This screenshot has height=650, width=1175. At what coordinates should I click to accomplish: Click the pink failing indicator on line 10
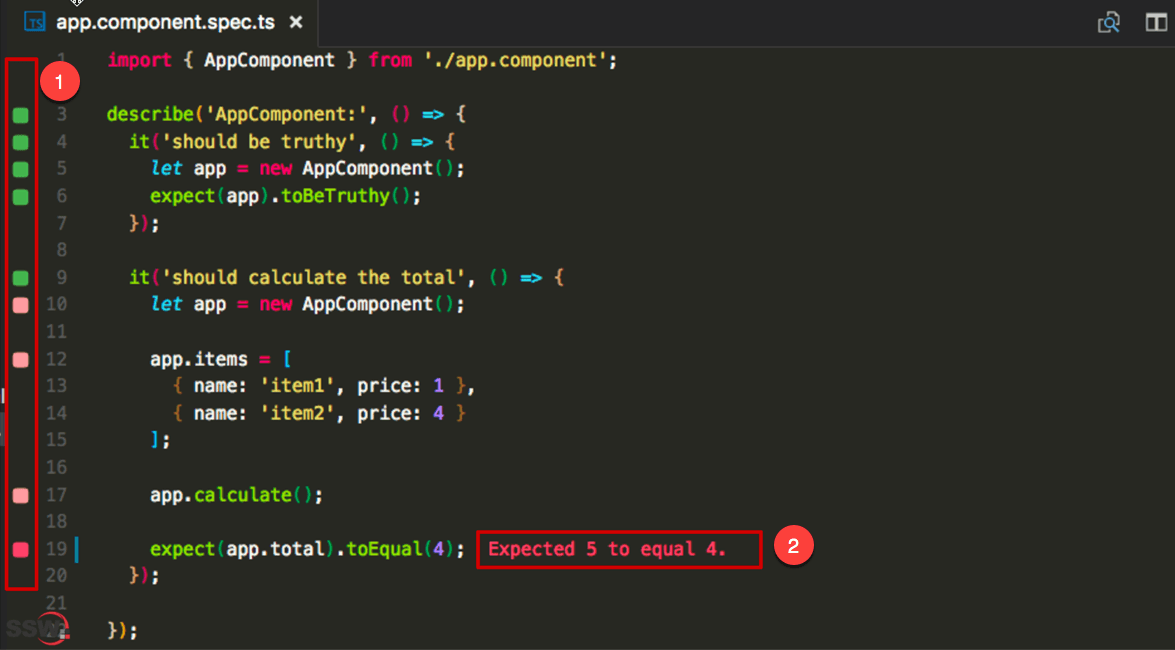(19, 304)
